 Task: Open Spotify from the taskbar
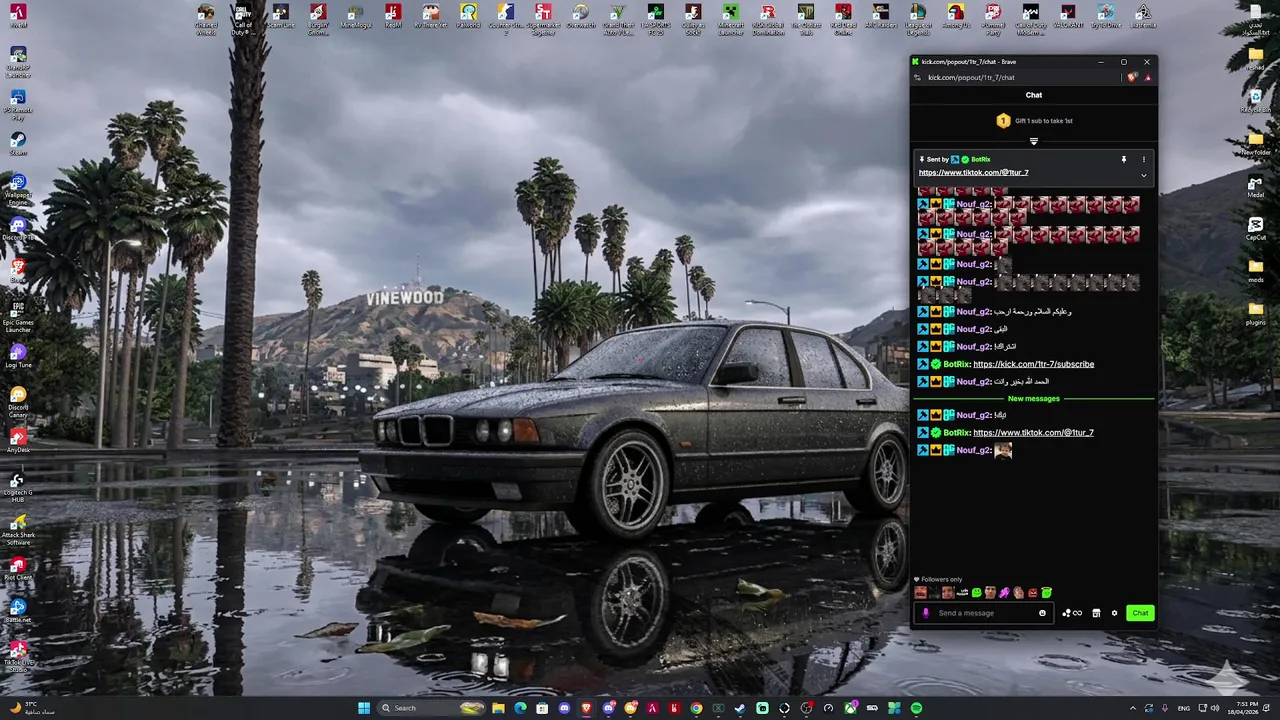[916, 708]
